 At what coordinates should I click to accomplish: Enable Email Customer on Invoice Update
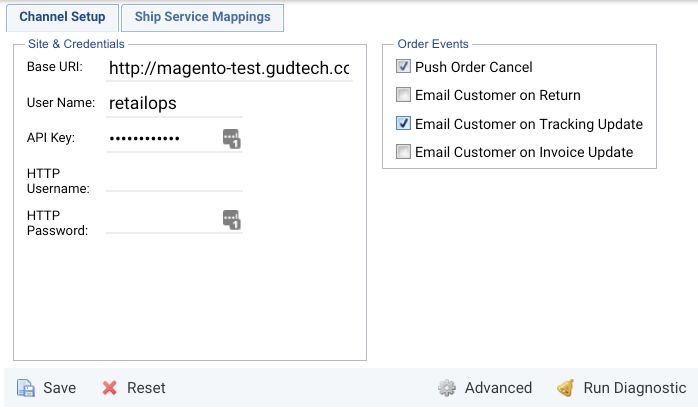[403, 152]
